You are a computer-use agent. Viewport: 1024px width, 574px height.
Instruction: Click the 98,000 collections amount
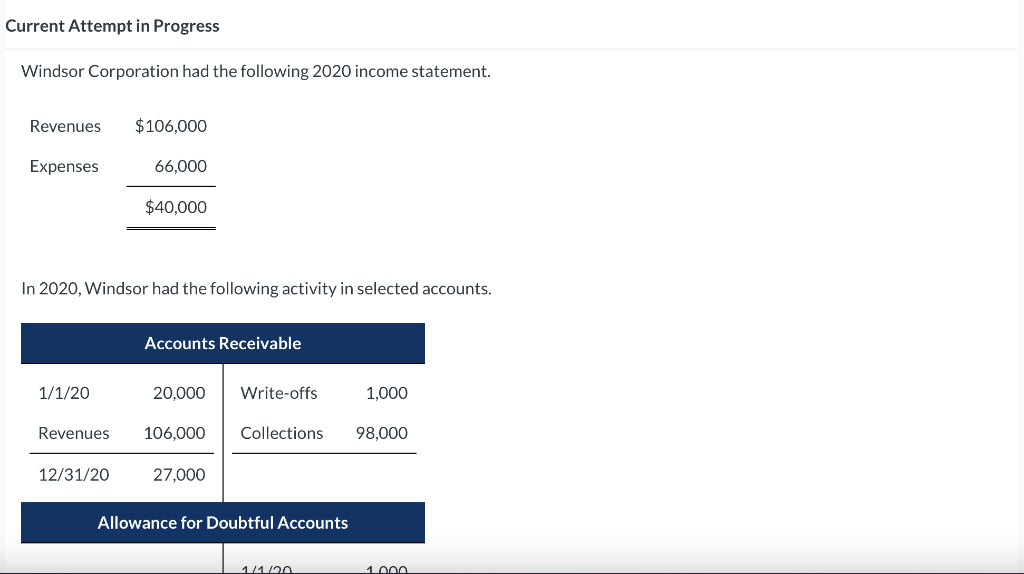point(381,434)
